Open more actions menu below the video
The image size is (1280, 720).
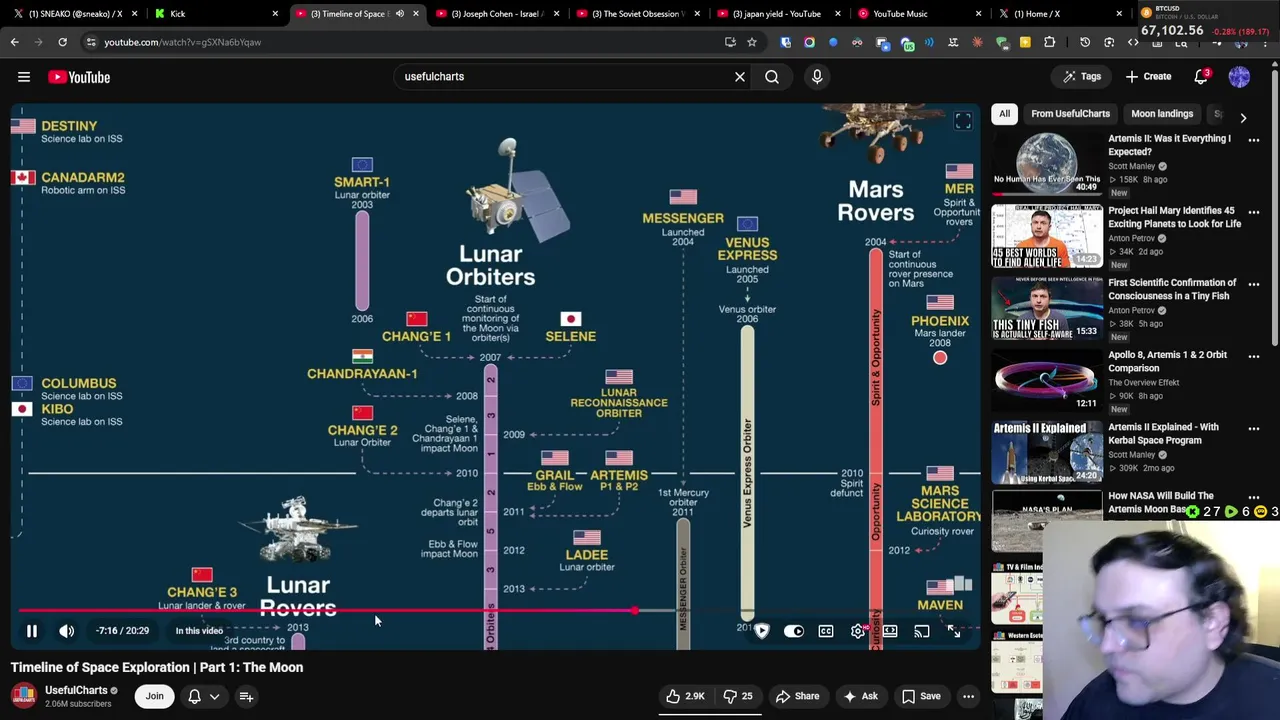point(968,696)
